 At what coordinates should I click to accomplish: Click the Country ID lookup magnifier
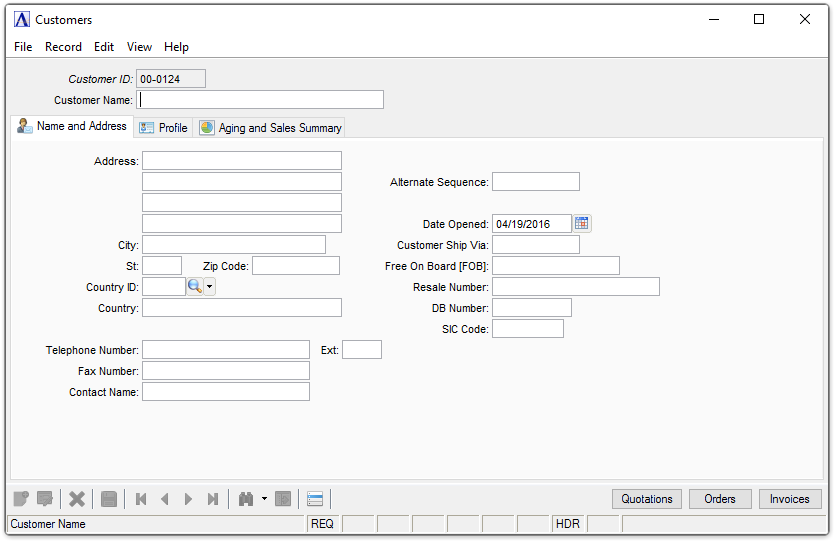(x=195, y=287)
